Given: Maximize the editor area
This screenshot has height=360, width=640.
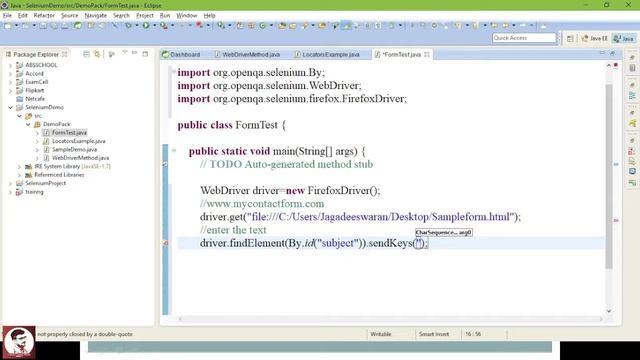Looking at the screenshot, I should pyautogui.click(x=613, y=53).
